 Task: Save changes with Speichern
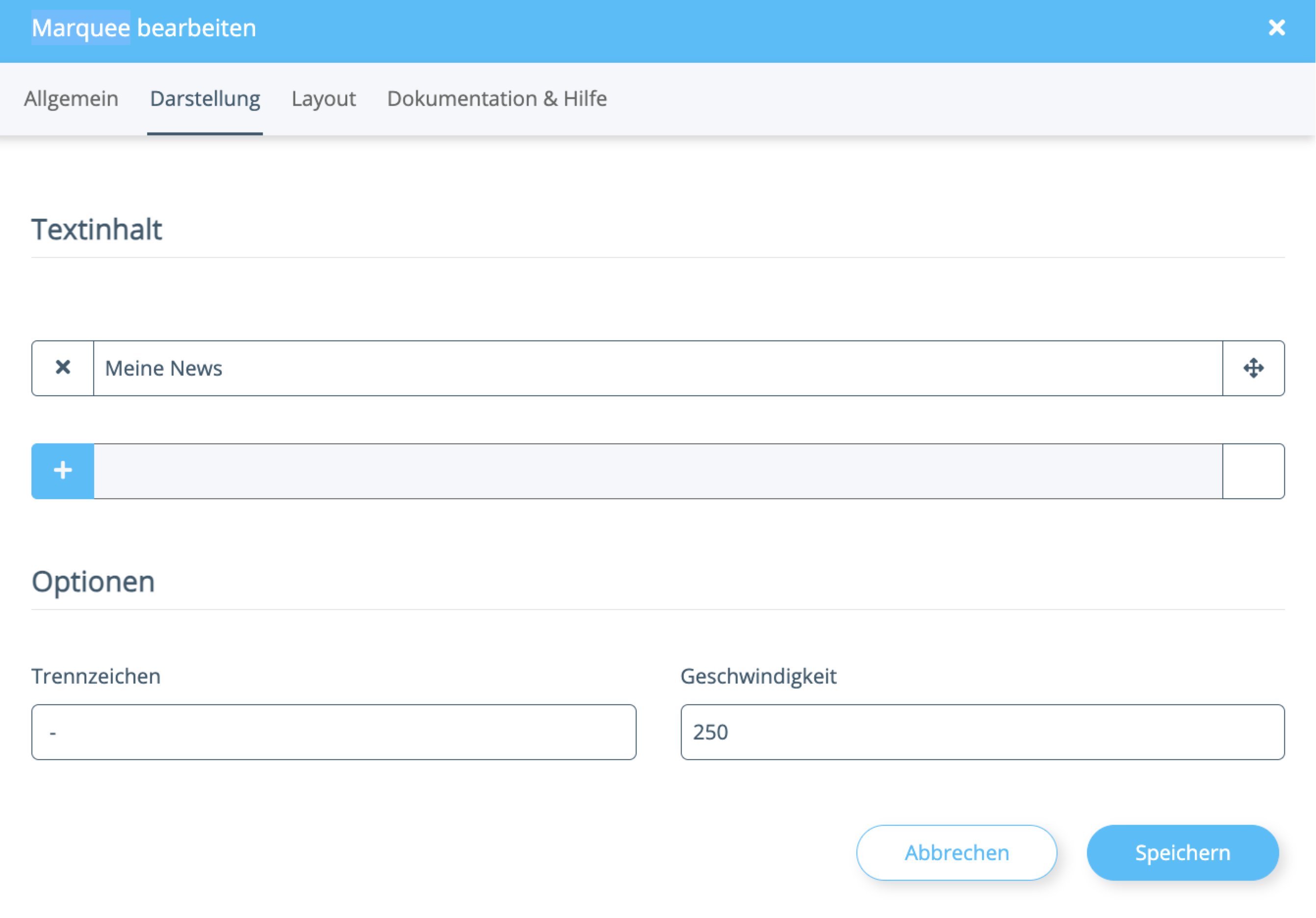coord(1182,852)
